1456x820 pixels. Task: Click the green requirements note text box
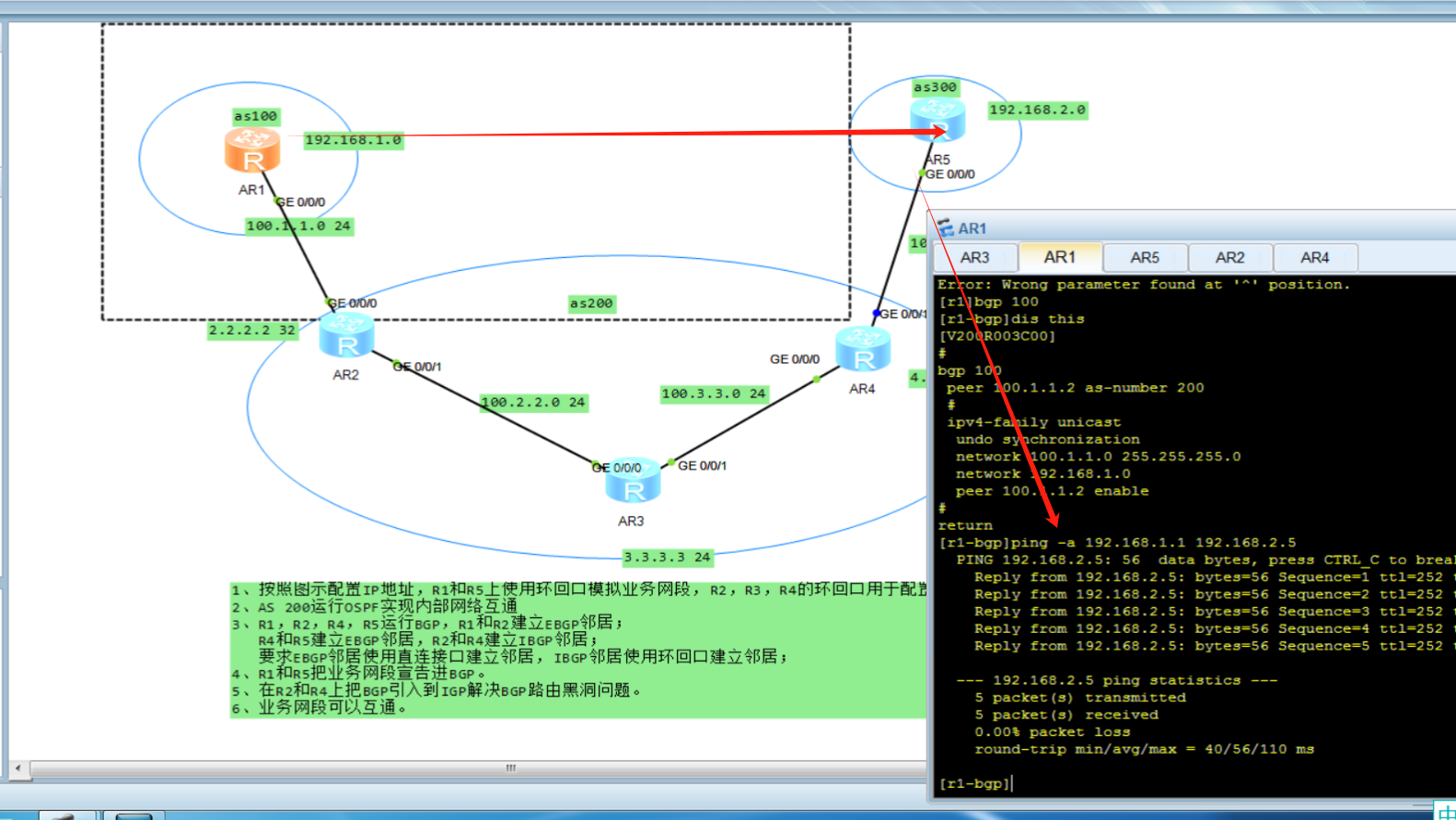point(578,649)
